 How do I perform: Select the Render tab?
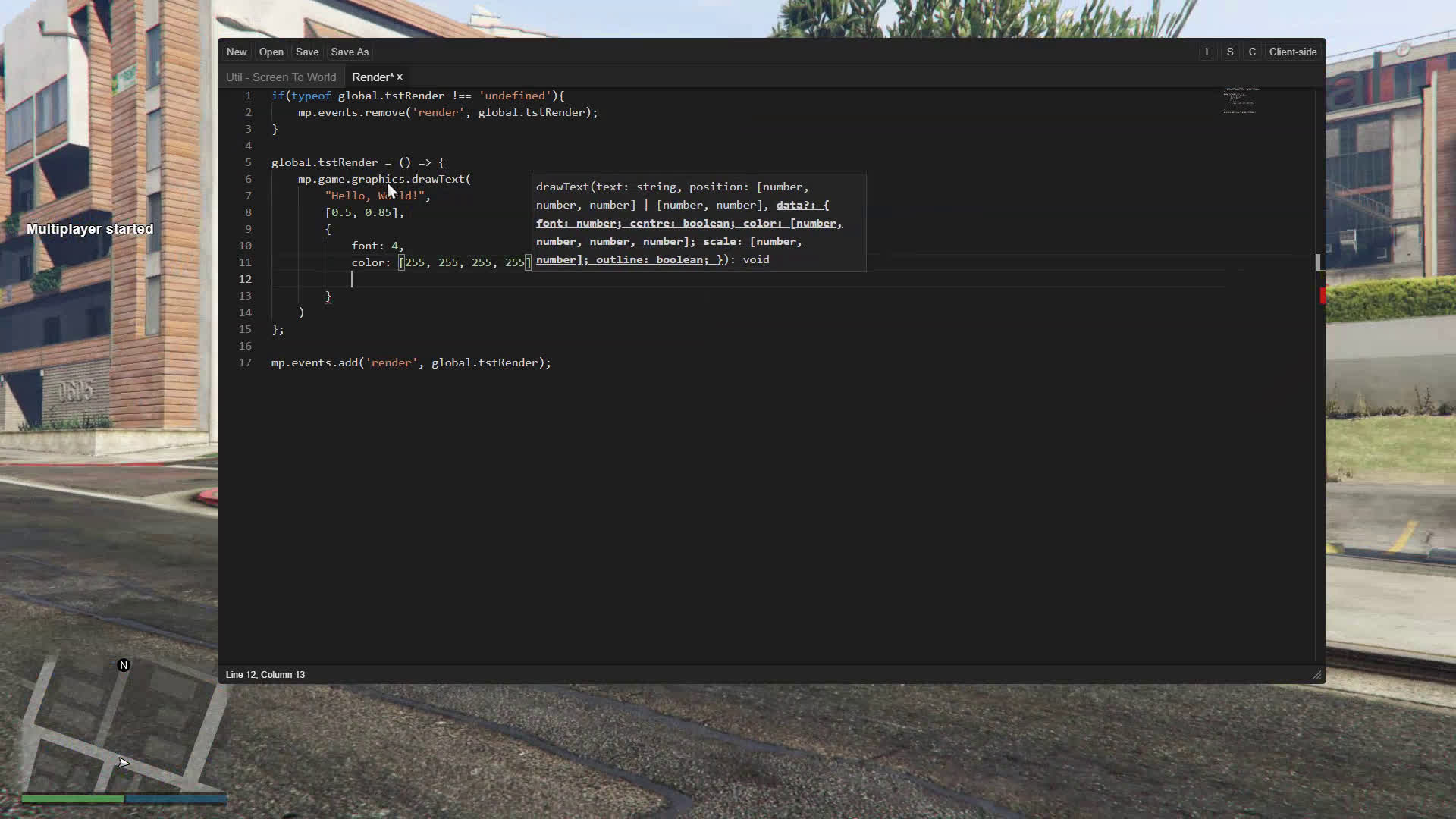372,77
